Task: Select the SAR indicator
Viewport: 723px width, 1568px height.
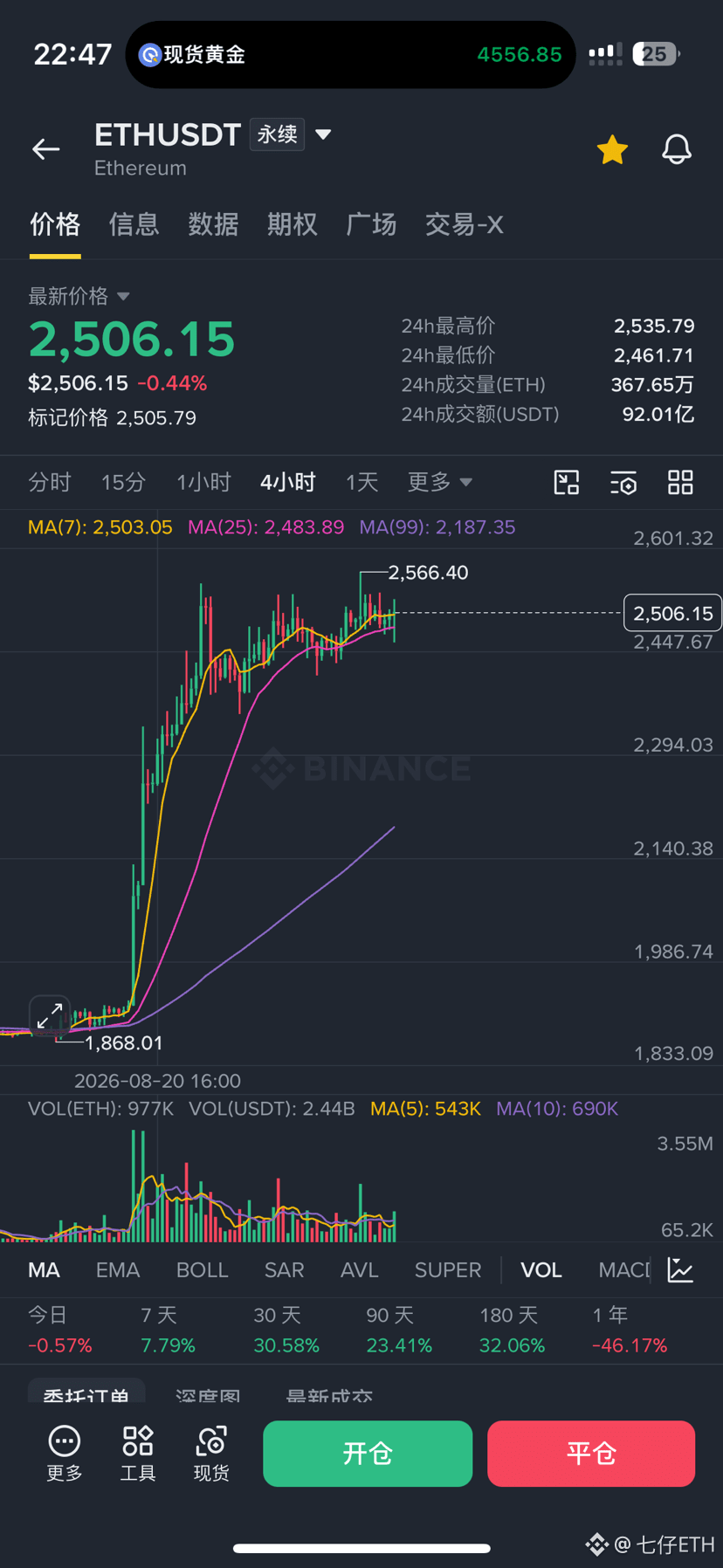Action: click(x=285, y=1270)
